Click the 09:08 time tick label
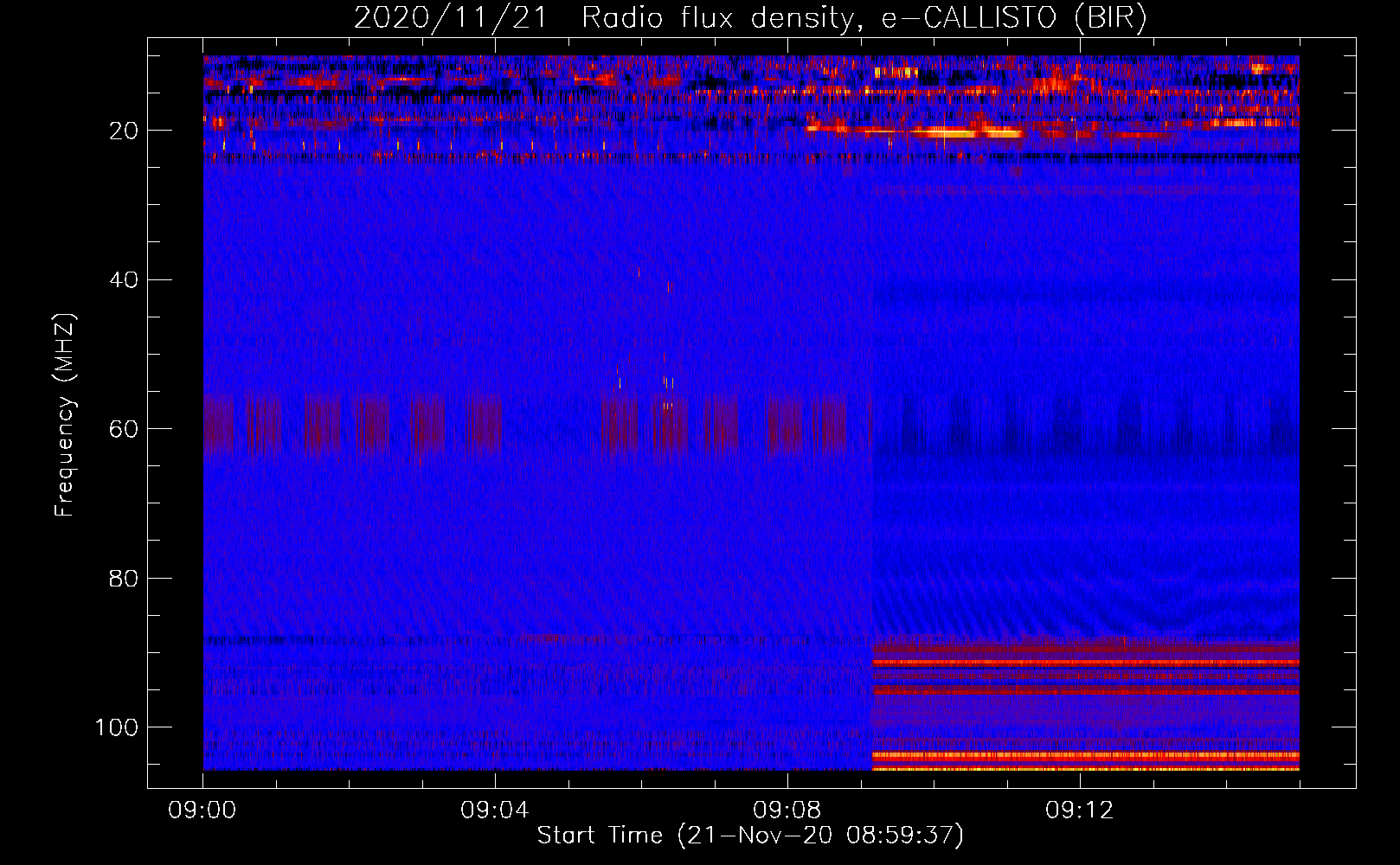Image resolution: width=1400 pixels, height=865 pixels. coord(787,811)
